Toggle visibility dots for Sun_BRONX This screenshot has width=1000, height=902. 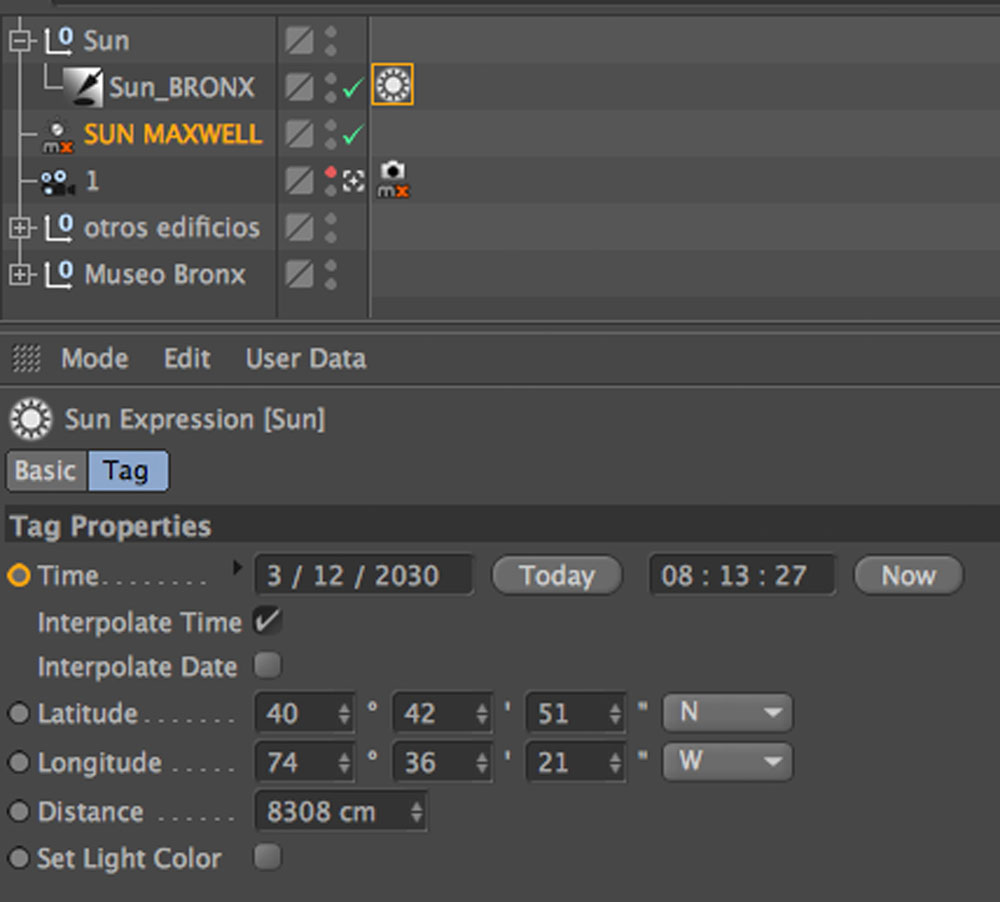tap(330, 87)
